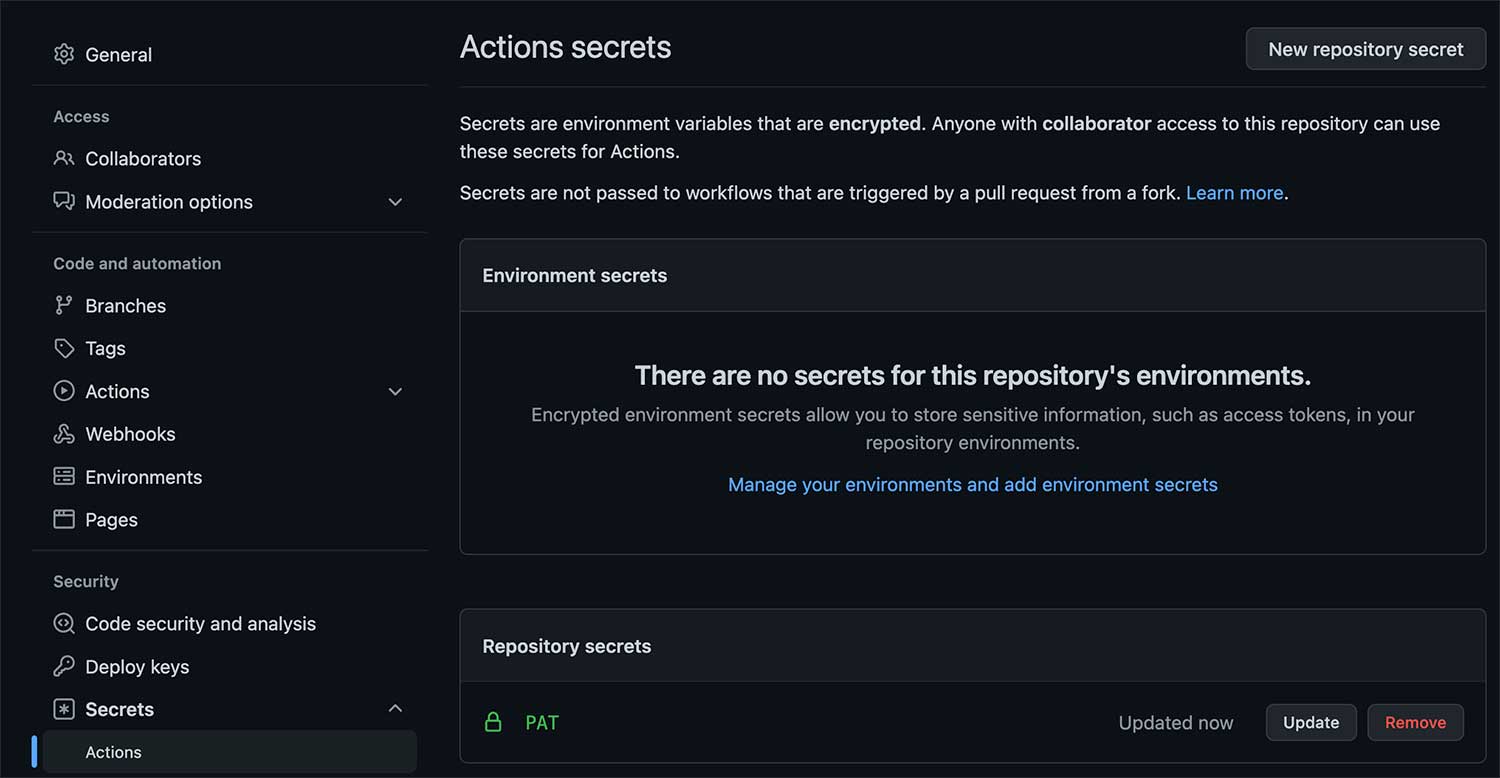Image resolution: width=1500 pixels, height=778 pixels.
Task: Click New repository secret button
Action: [1366, 49]
